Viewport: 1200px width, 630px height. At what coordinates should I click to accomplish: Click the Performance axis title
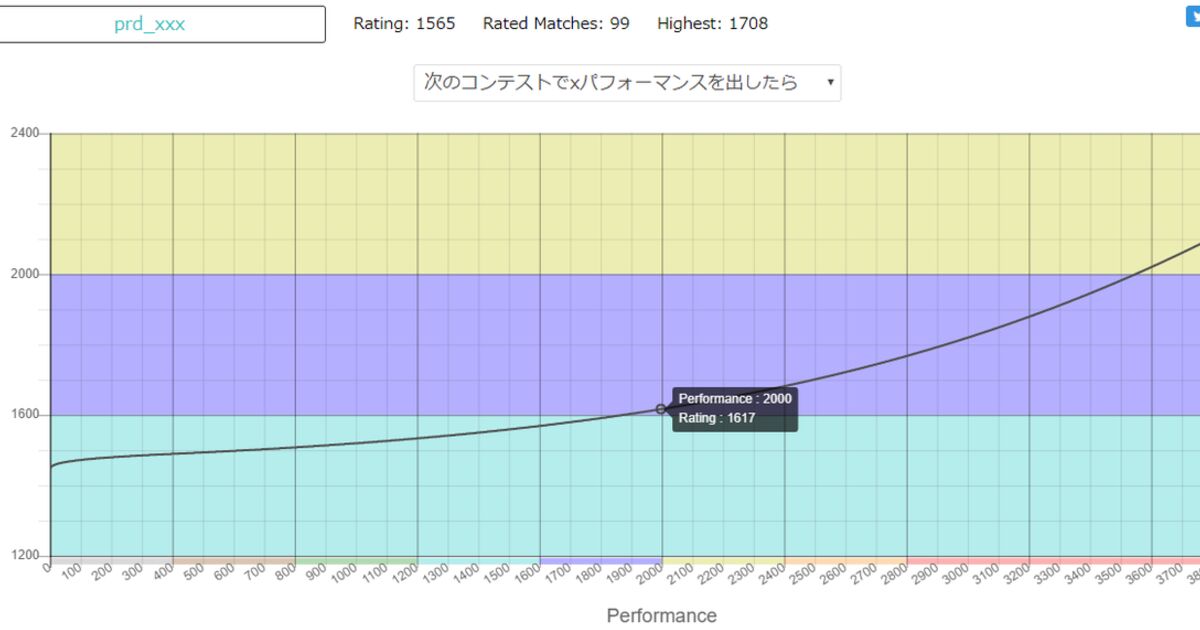[662, 615]
